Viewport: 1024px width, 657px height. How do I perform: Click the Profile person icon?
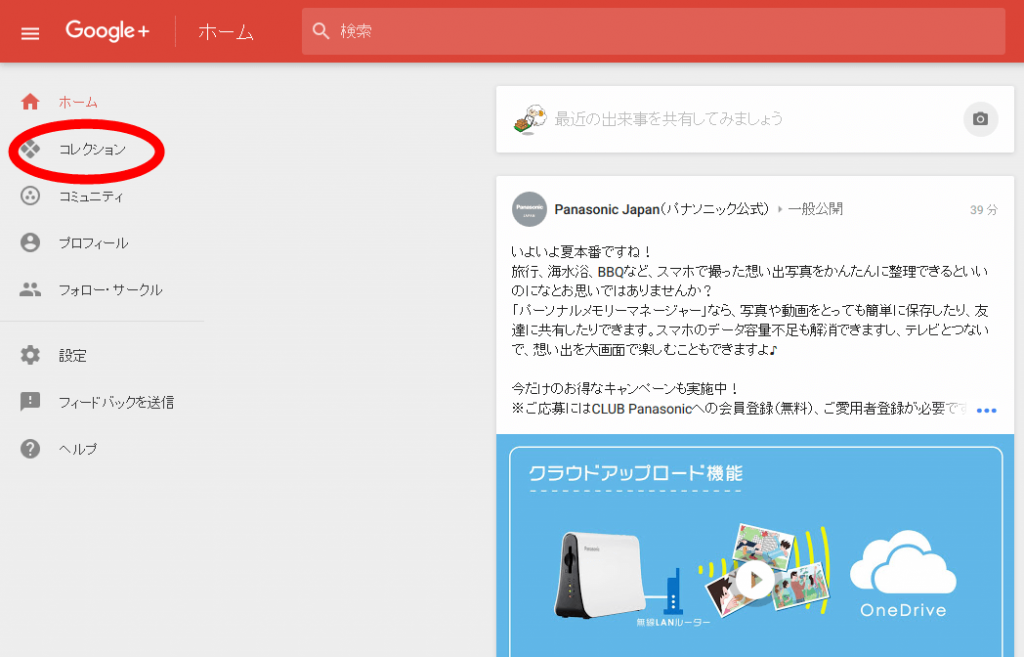pos(30,243)
